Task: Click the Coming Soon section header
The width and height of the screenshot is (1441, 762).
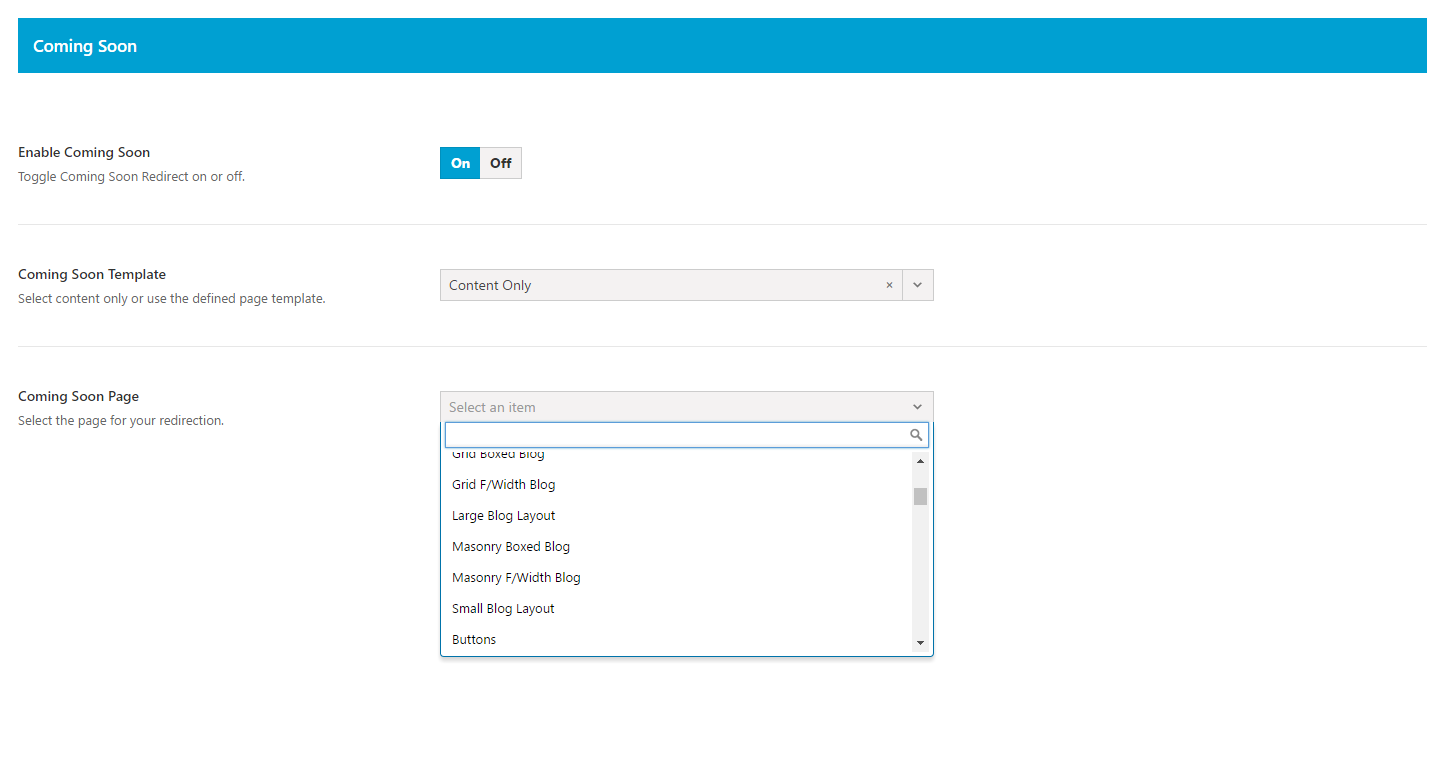Action: click(85, 46)
